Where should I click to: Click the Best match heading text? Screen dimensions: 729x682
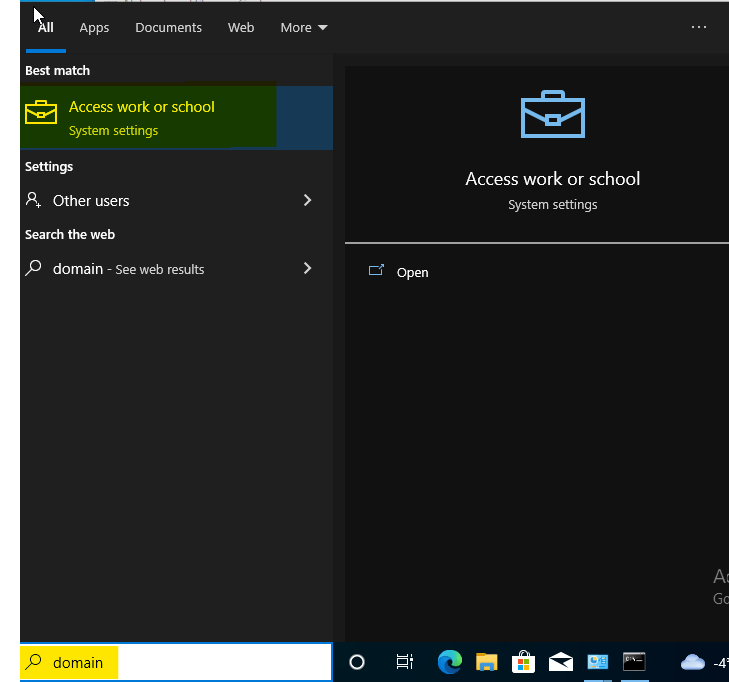click(x=58, y=71)
